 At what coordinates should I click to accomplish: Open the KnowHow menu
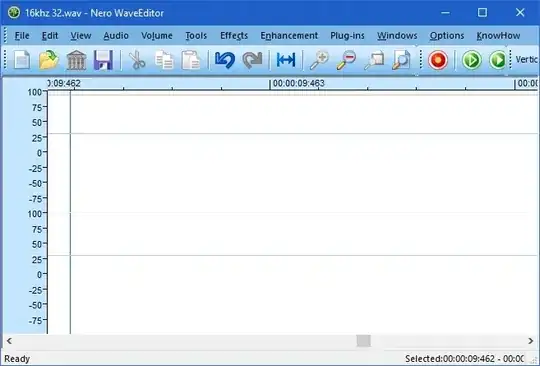point(498,36)
